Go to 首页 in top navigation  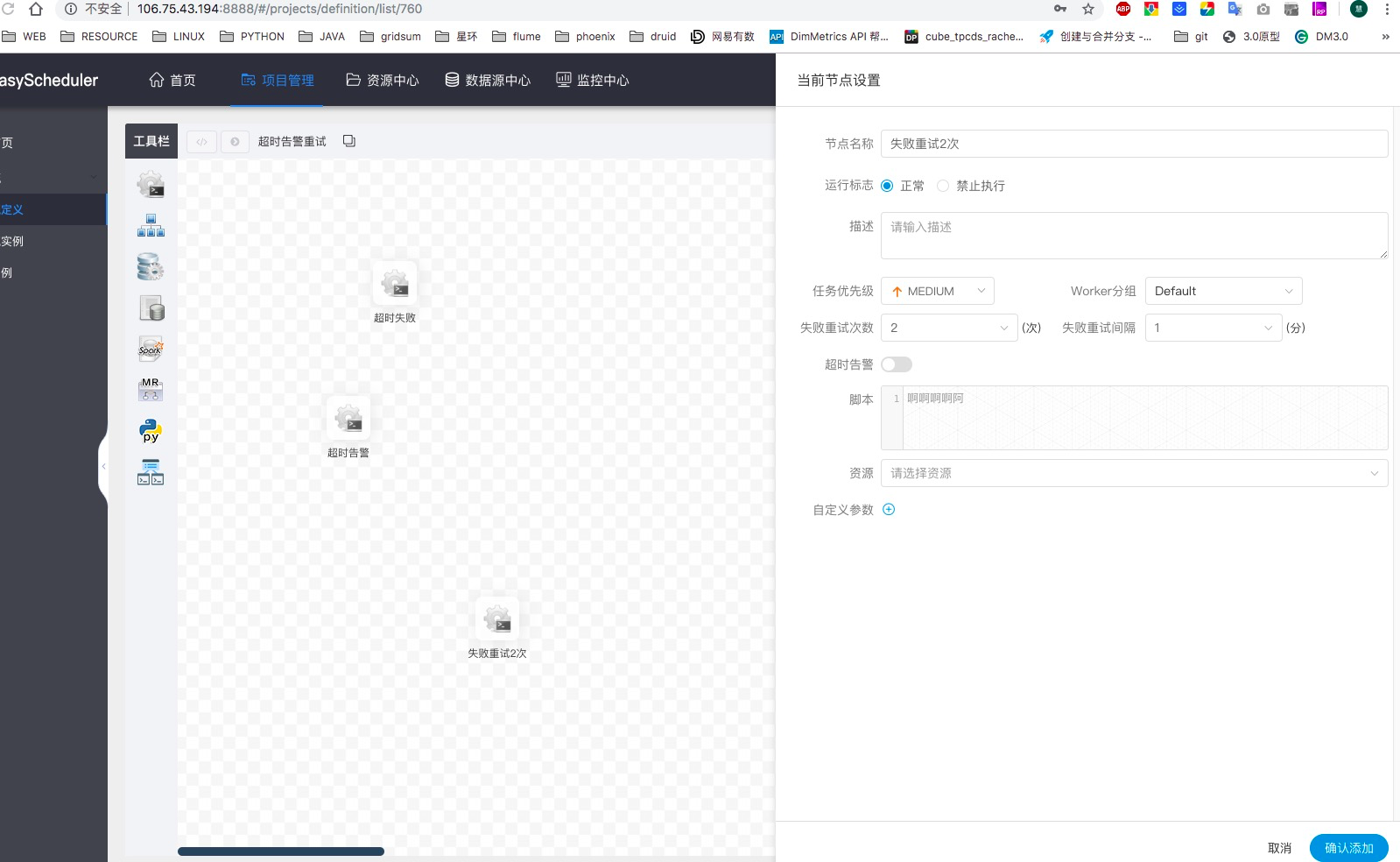172,80
